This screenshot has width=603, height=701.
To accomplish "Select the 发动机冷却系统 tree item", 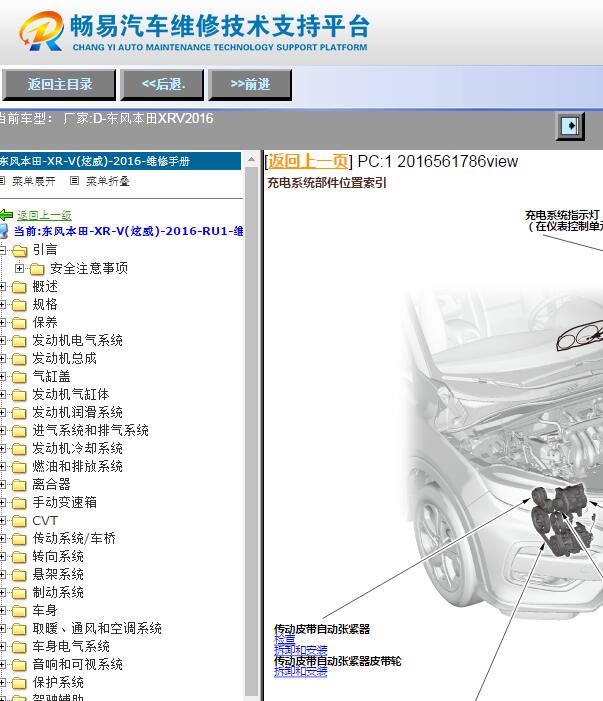I will (x=77, y=448).
